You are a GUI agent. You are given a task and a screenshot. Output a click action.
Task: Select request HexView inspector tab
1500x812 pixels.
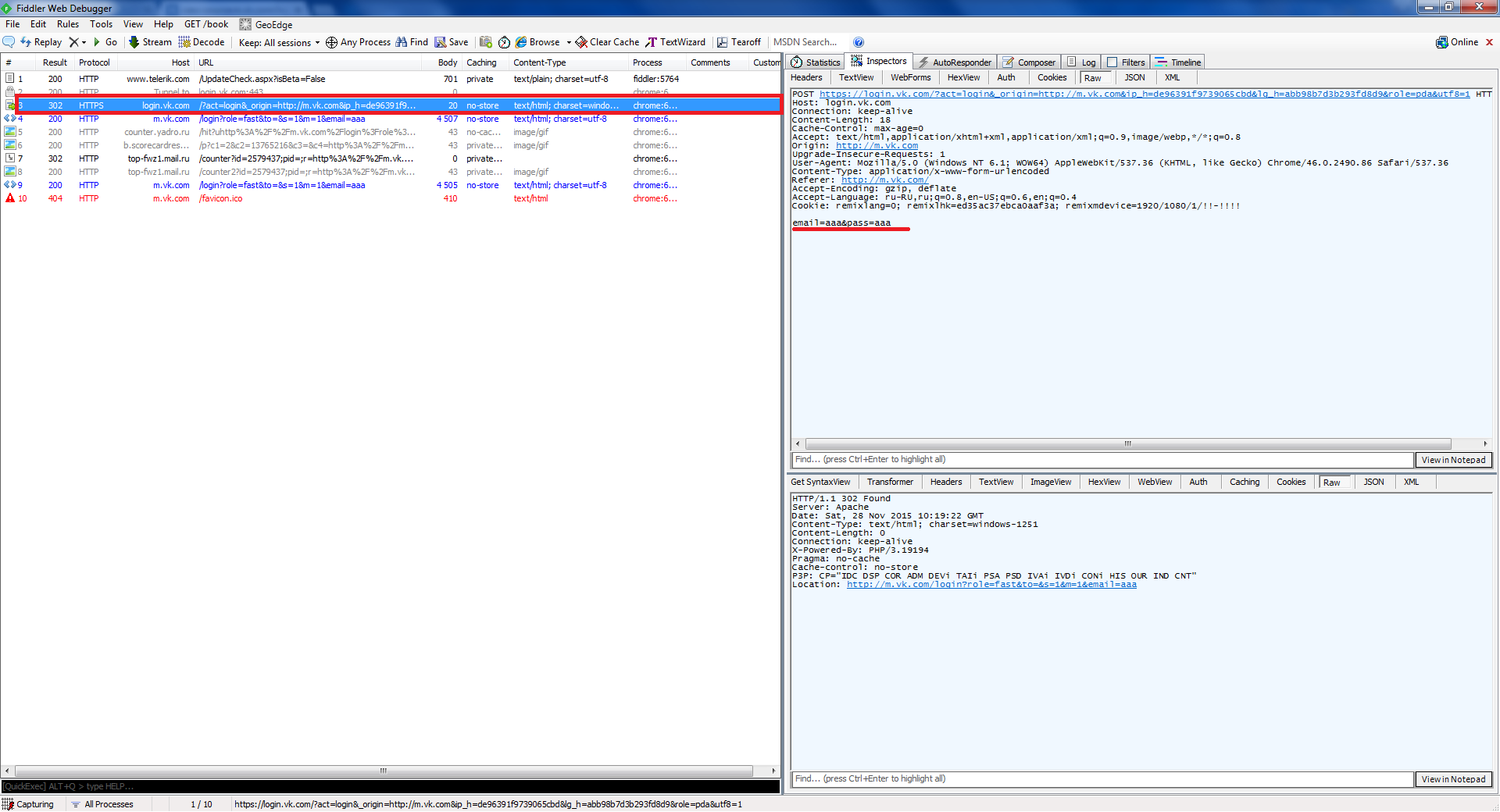click(x=963, y=77)
